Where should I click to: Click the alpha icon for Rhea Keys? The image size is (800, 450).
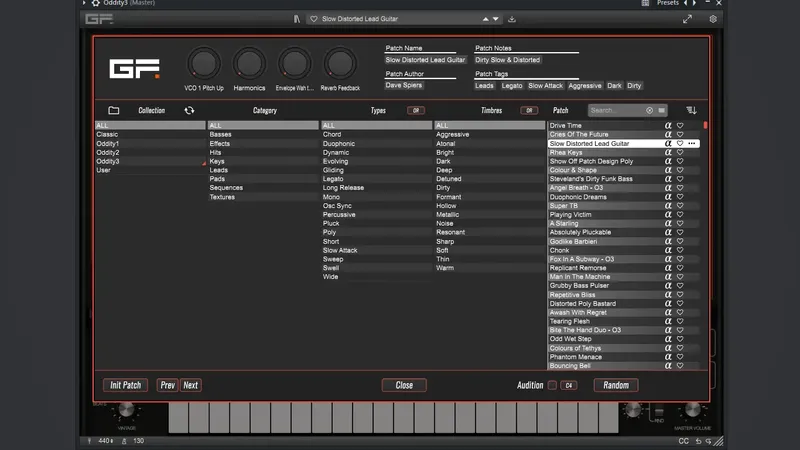[x=668, y=153]
